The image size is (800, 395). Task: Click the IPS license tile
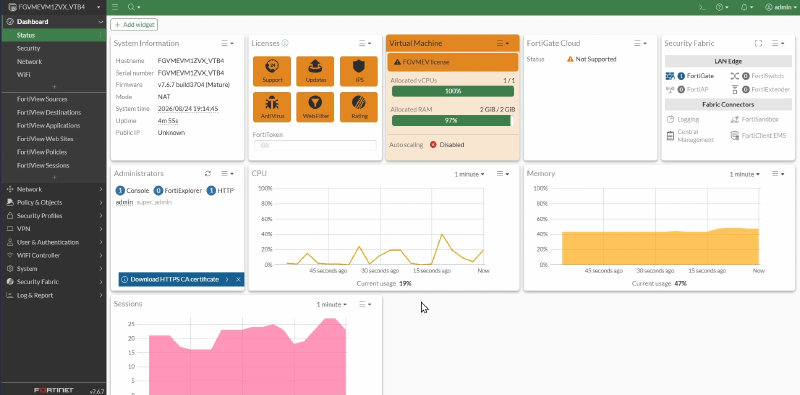[359, 71]
